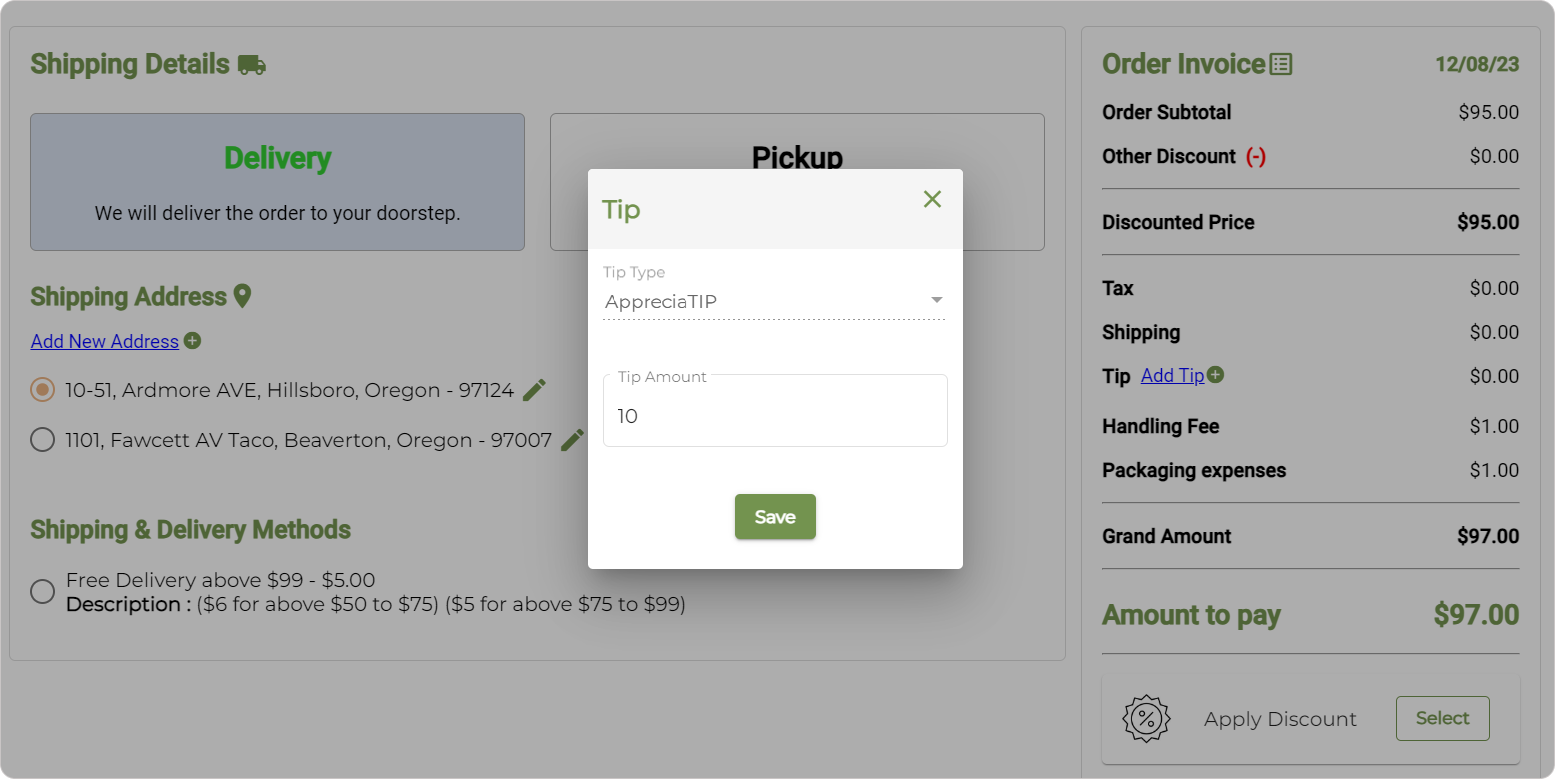This screenshot has width=1555, height=779.
Task: Switch to the Delivery option tab
Action: 277,181
